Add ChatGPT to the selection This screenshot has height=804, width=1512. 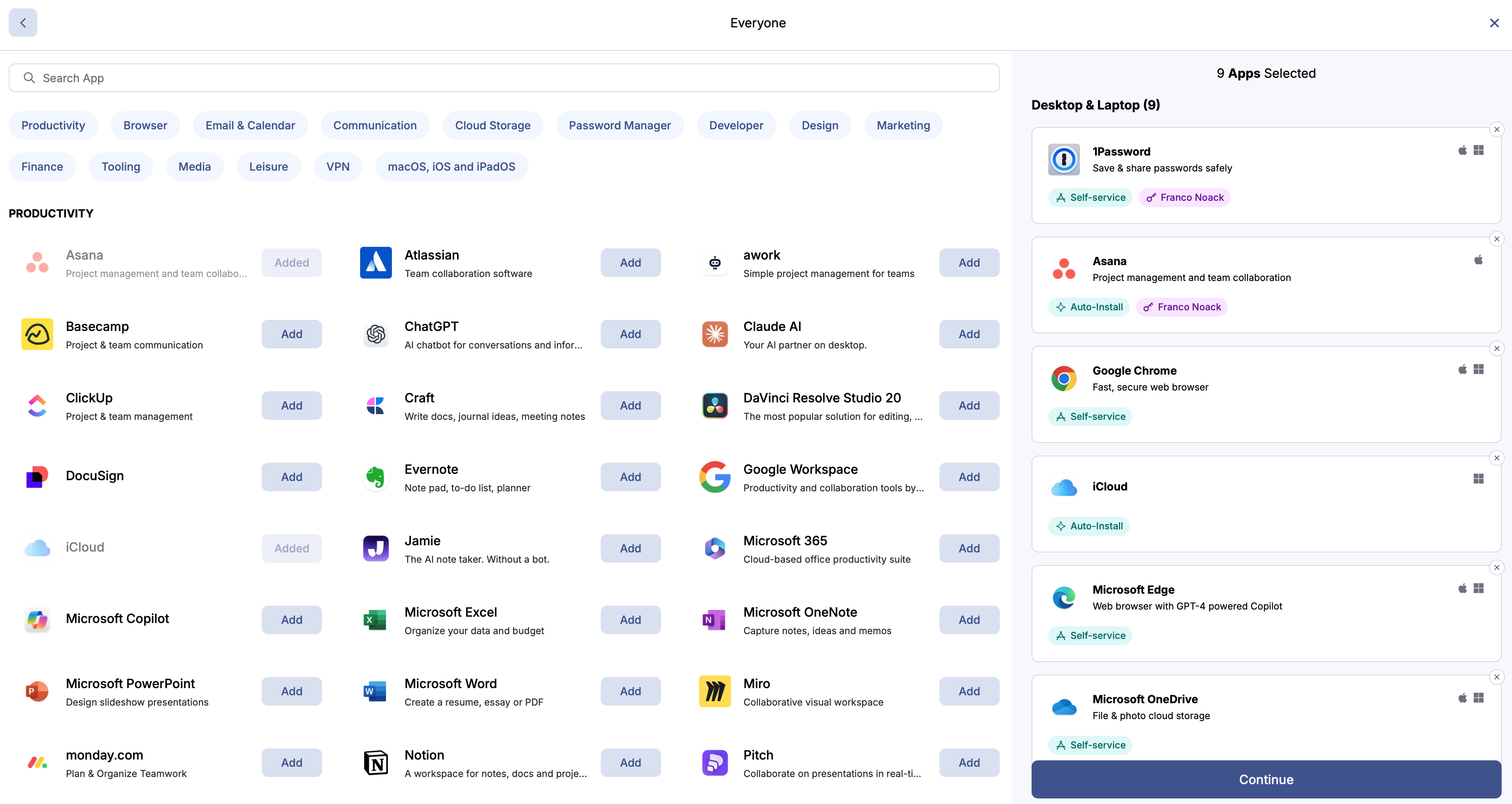click(631, 334)
